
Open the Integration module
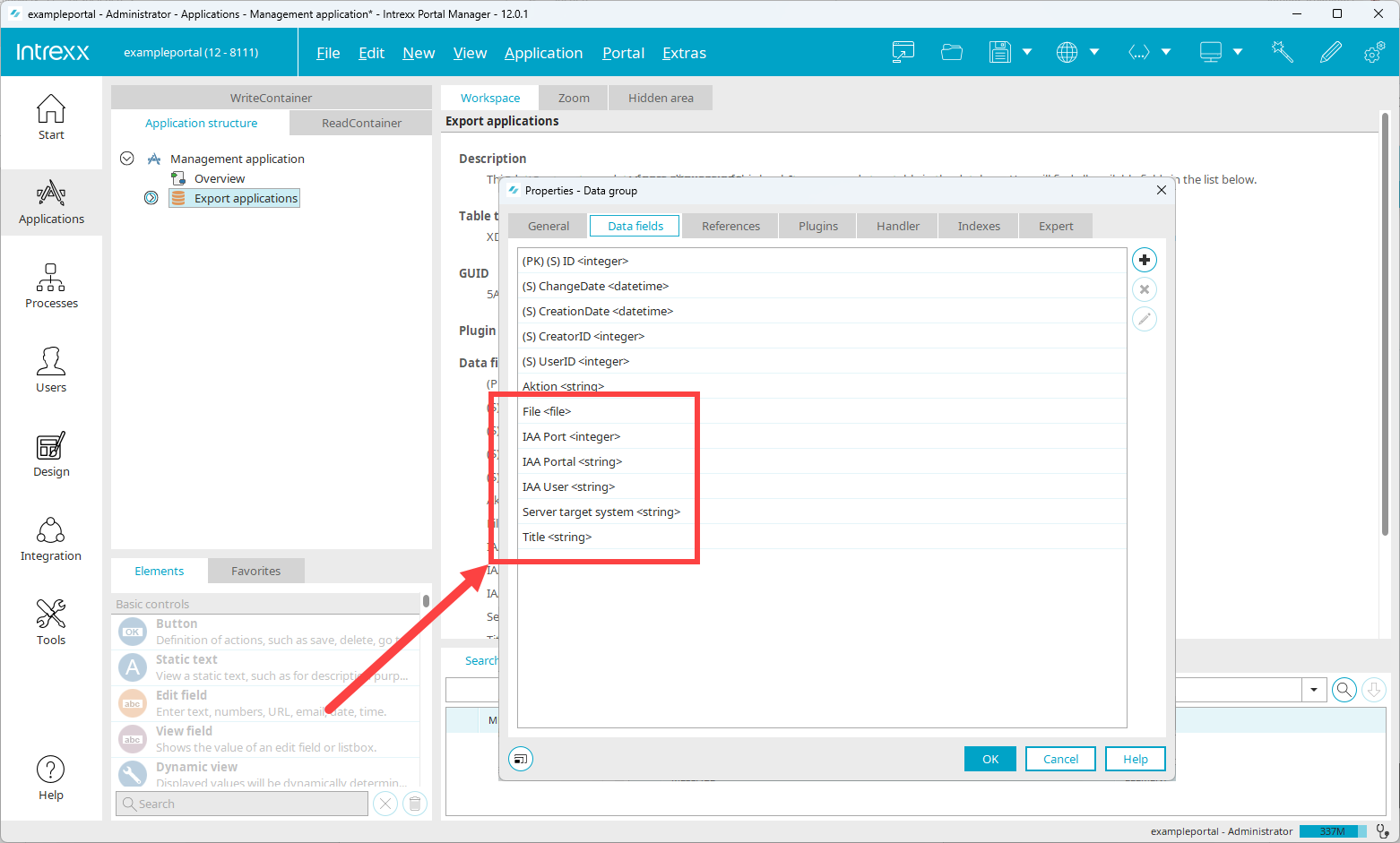[51, 539]
